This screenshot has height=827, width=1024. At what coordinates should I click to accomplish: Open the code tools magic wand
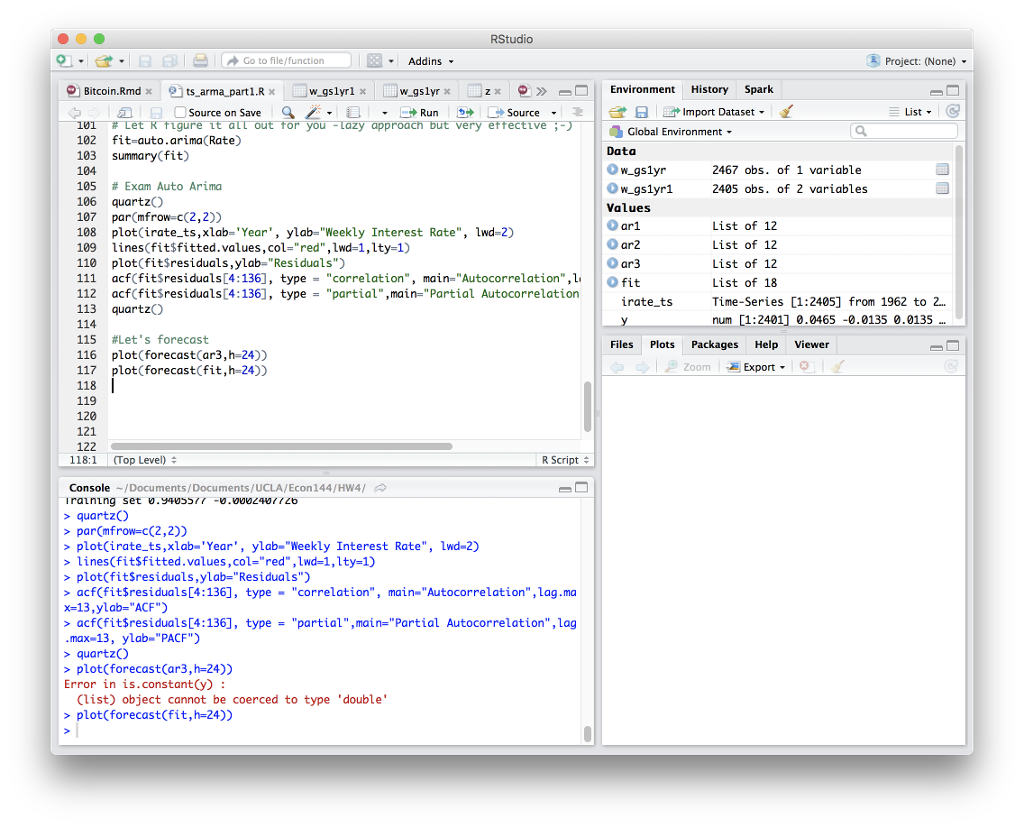314,113
